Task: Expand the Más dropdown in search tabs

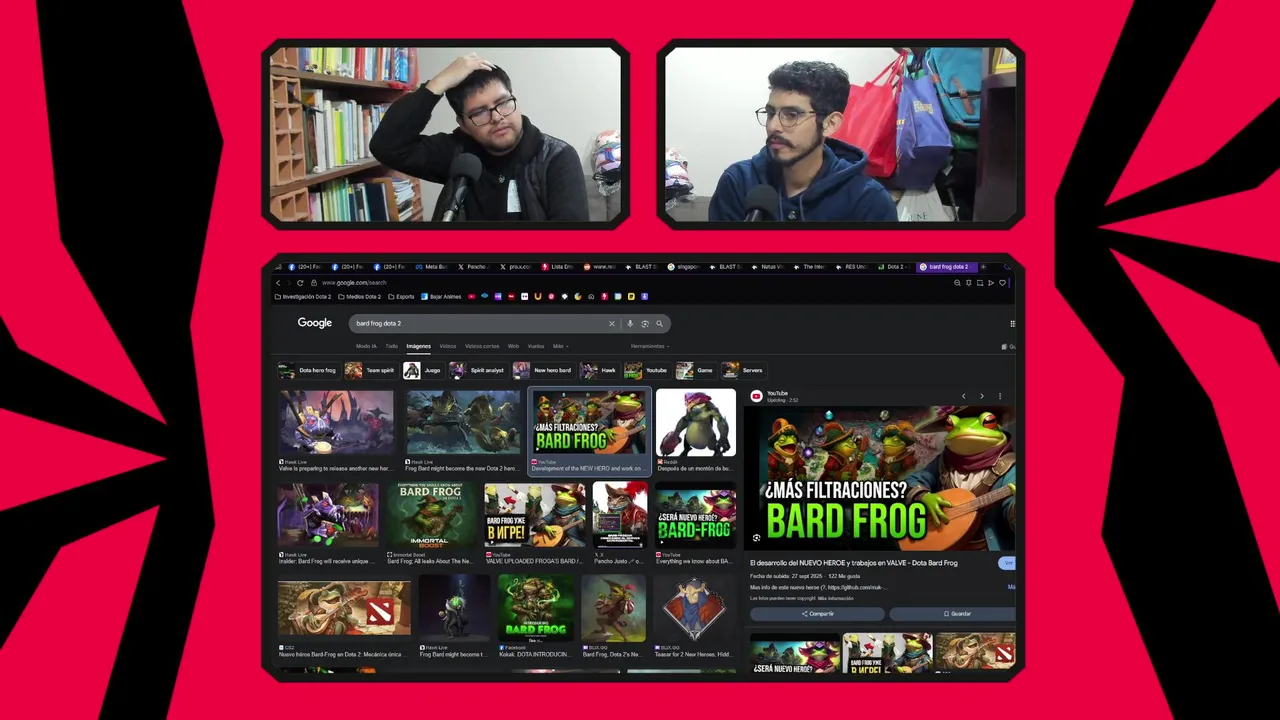Action: click(560, 346)
